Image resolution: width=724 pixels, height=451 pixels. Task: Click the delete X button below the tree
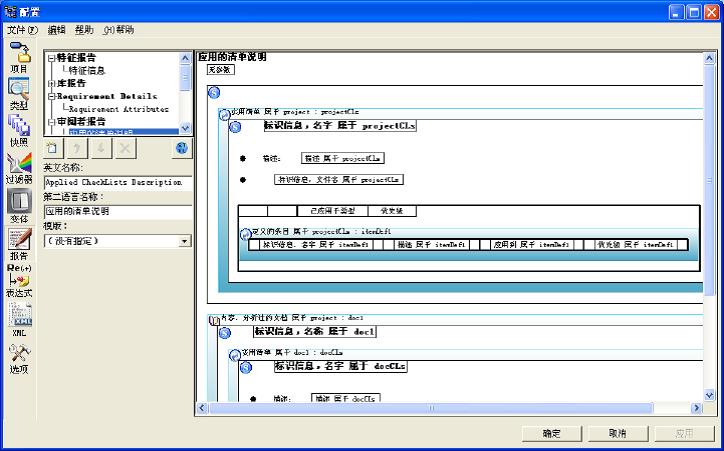tap(126, 148)
